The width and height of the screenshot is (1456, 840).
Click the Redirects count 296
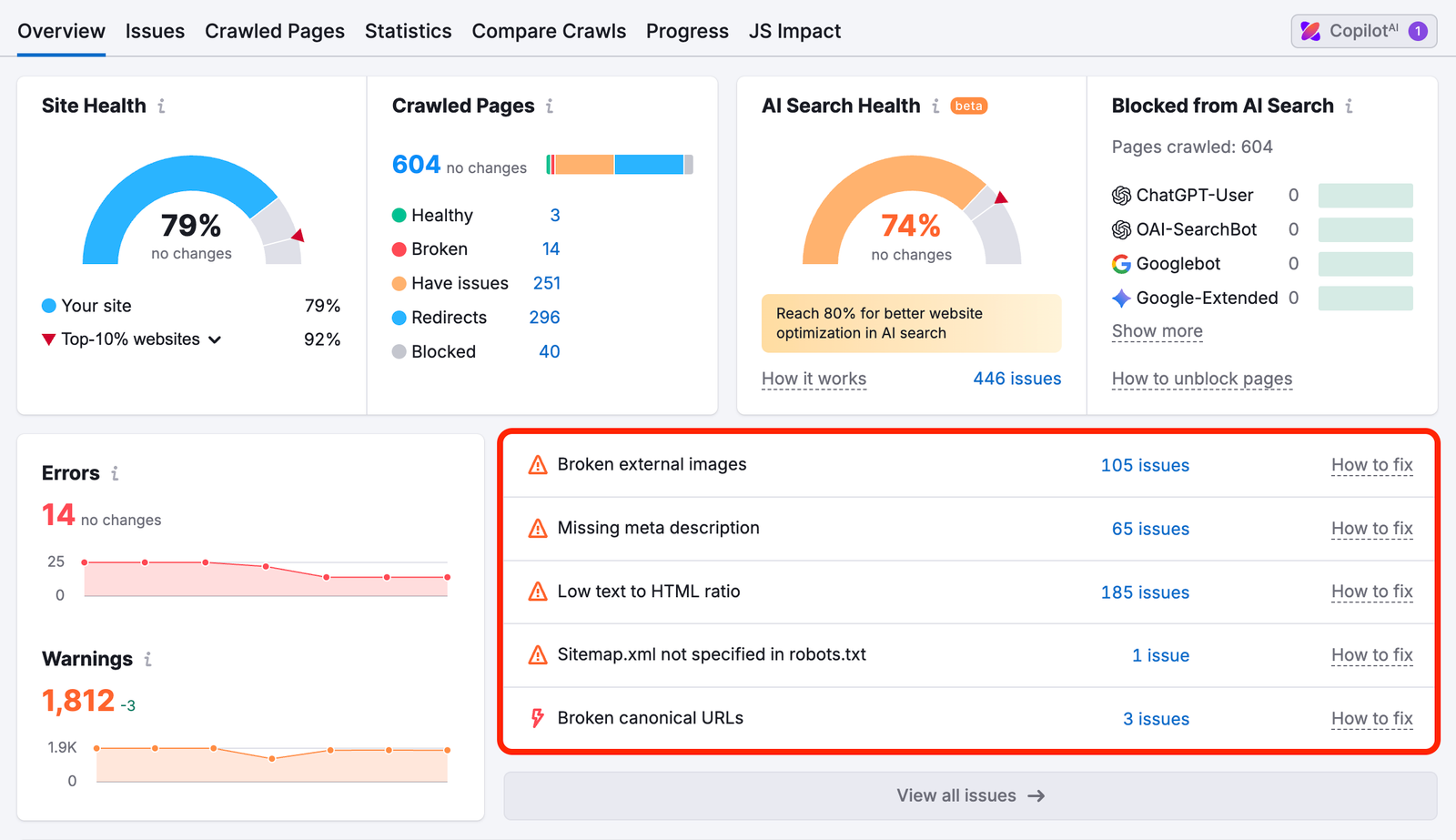tap(544, 318)
